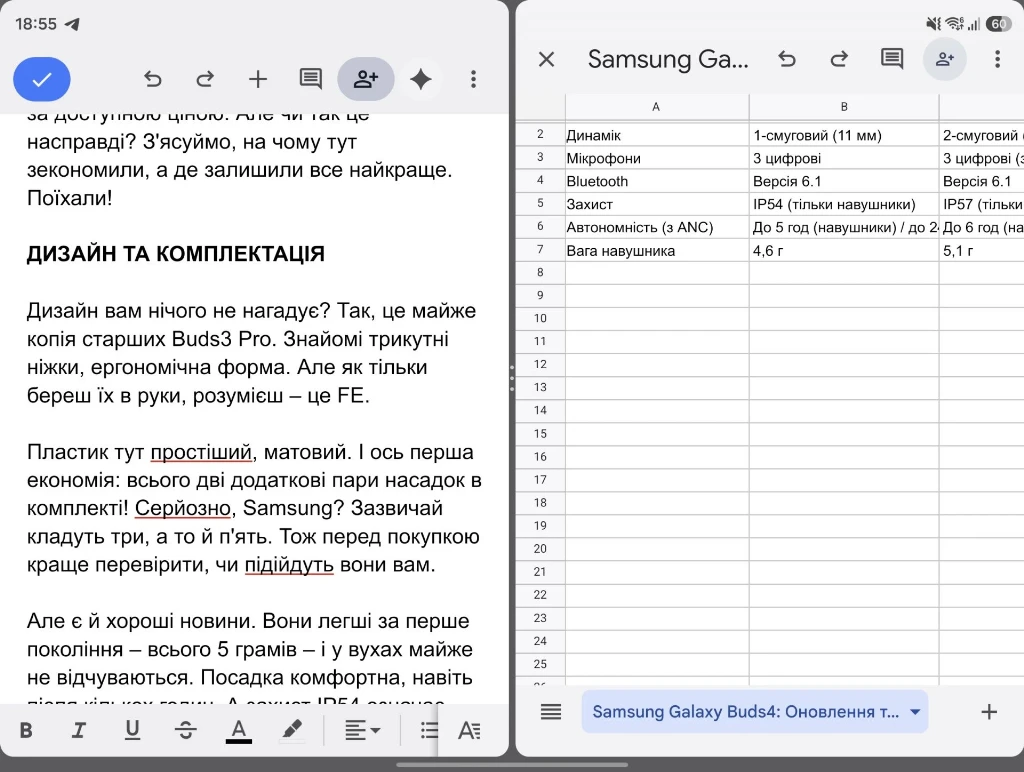Image resolution: width=1024 pixels, height=772 pixels.
Task: Select column B header
Action: click(x=844, y=106)
